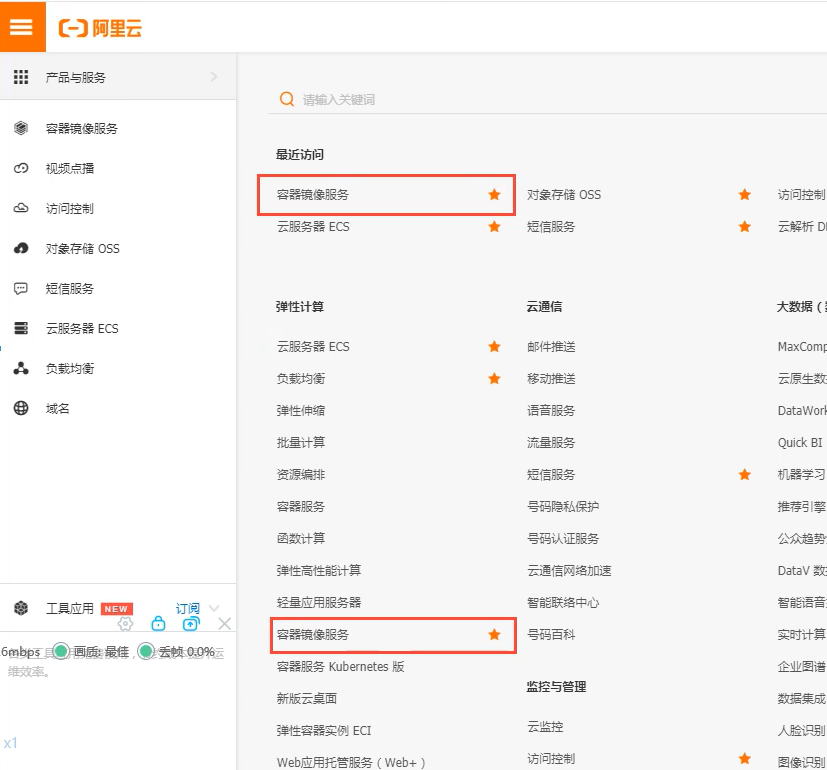Open 域名 from the sidebar

click(57, 408)
